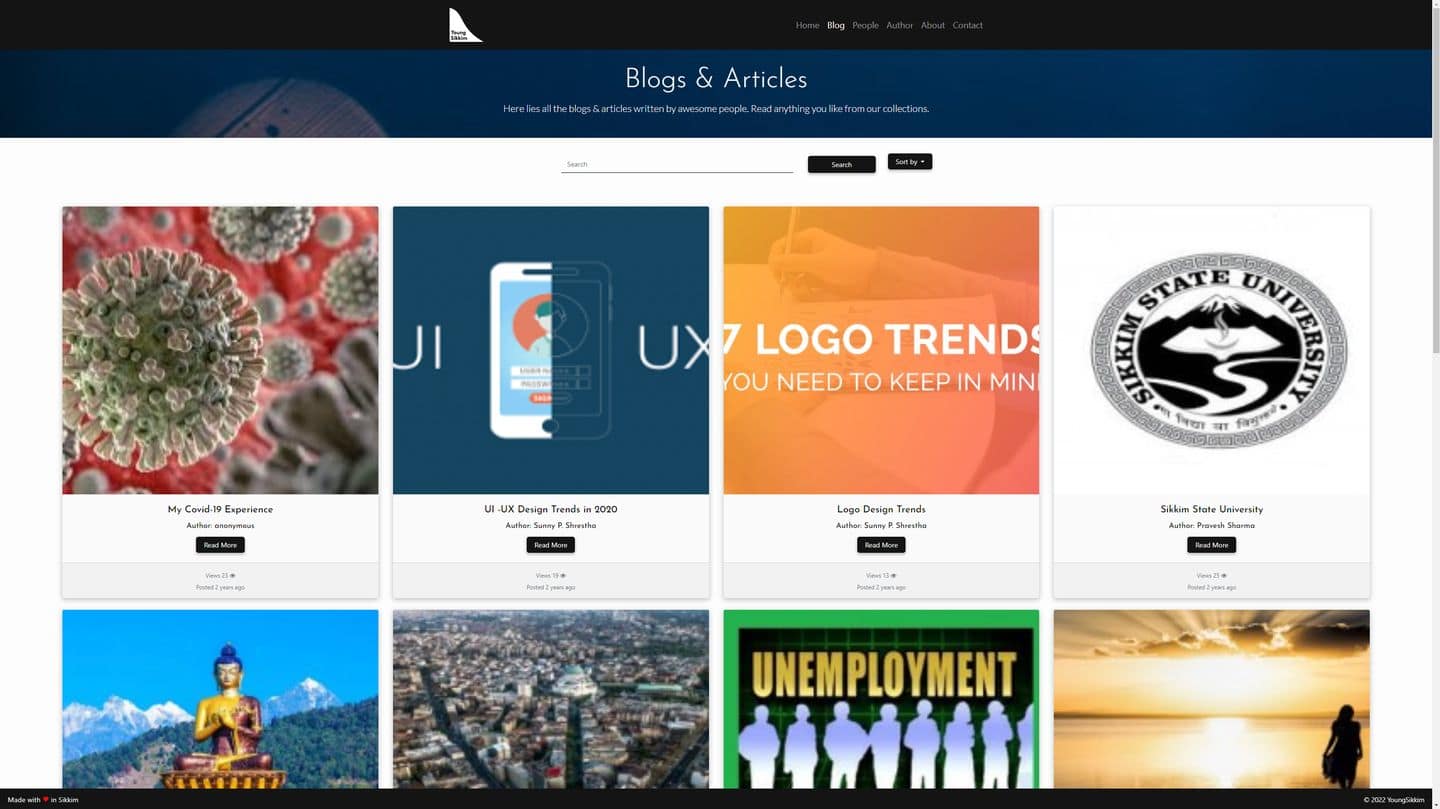Expand the Sort by dropdown
Image resolution: width=1440 pixels, height=809 pixels.
(x=910, y=161)
